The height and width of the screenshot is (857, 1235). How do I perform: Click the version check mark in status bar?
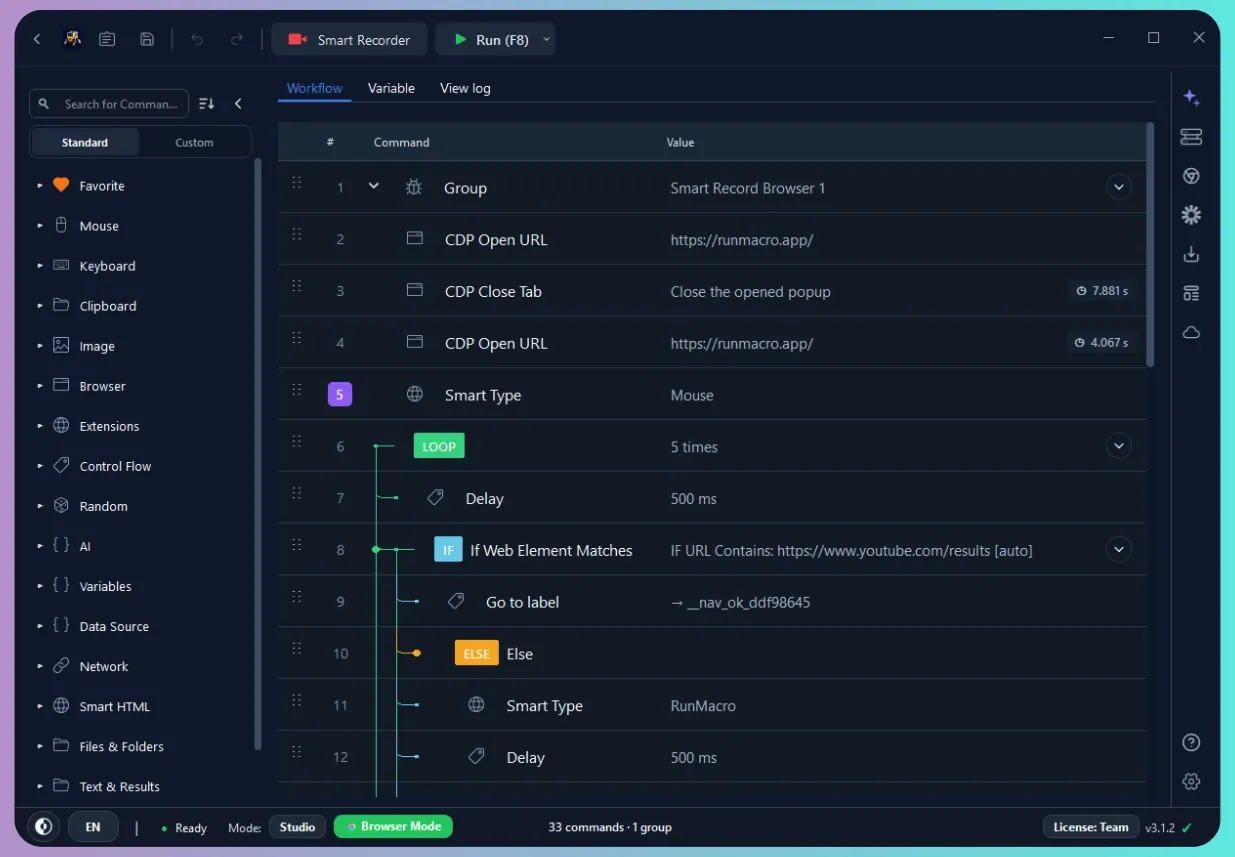coord(1187,827)
